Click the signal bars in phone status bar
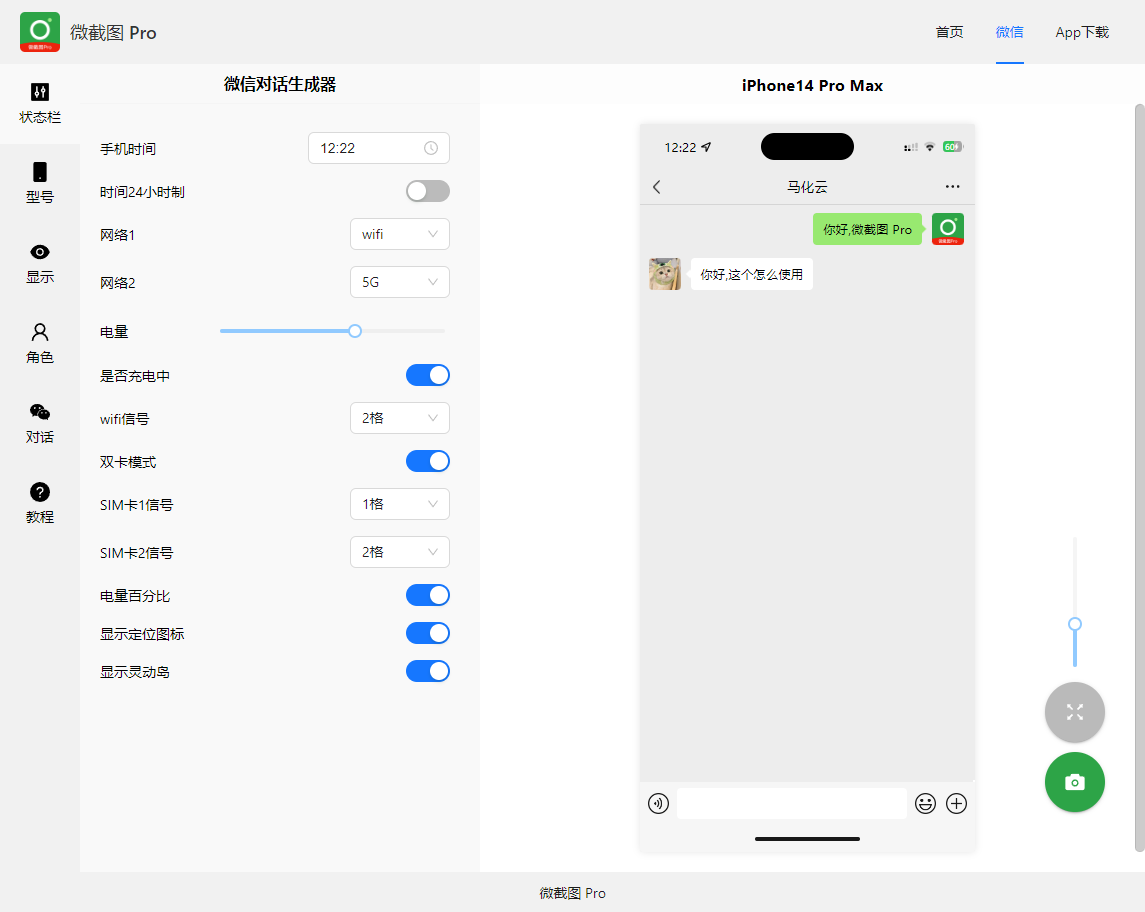This screenshot has width=1145, height=912. tap(911, 147)
